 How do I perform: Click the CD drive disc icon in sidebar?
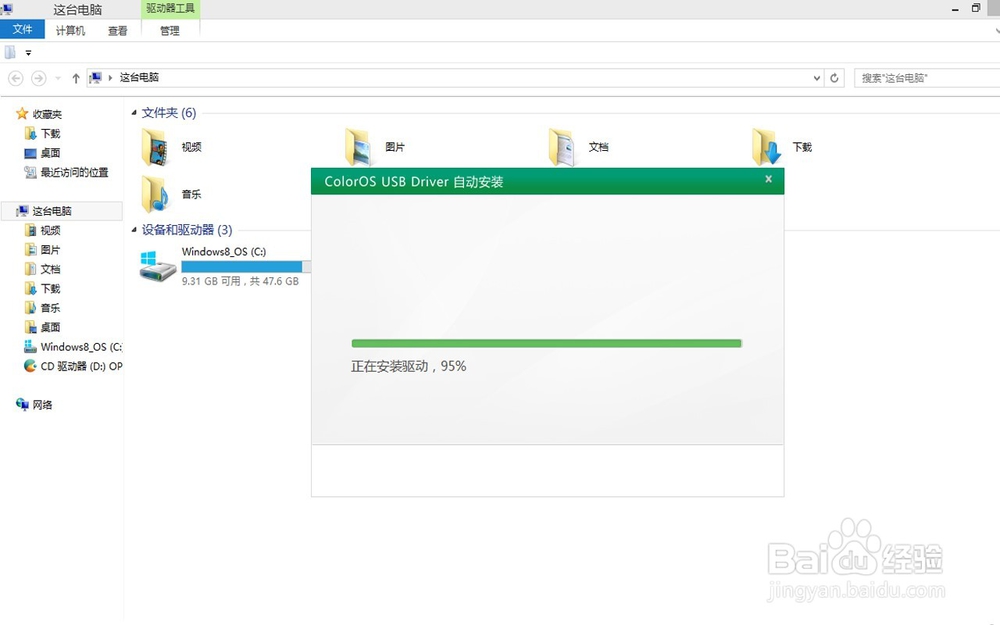30,366
